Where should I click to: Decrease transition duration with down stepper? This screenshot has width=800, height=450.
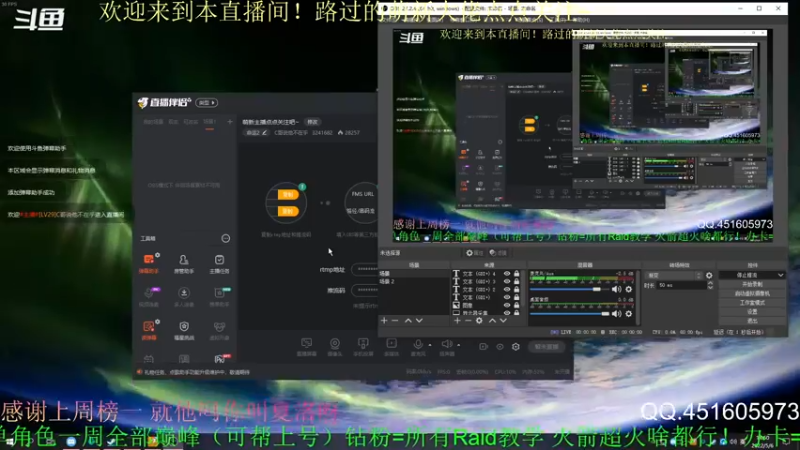coord(710,288)
